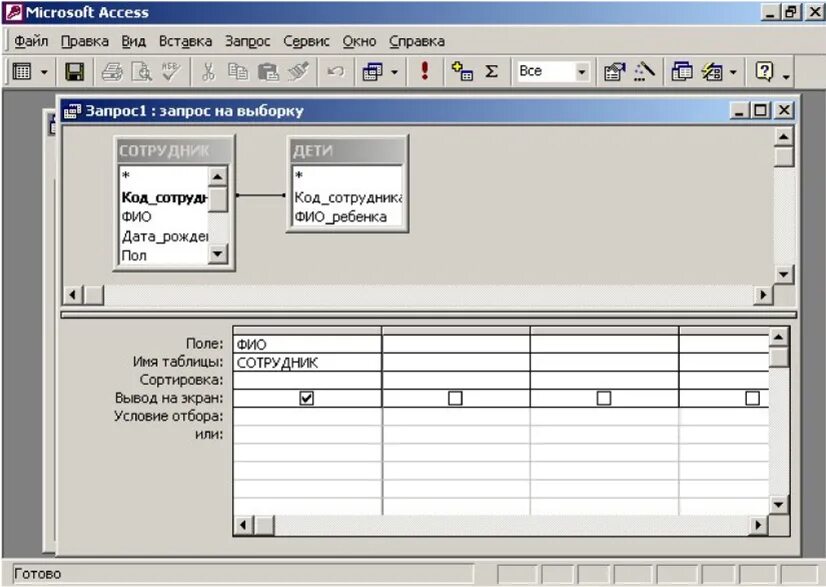Click the Copy toolbar icon
This screenshot has height=587, width=826.
[x=238, y=72]
